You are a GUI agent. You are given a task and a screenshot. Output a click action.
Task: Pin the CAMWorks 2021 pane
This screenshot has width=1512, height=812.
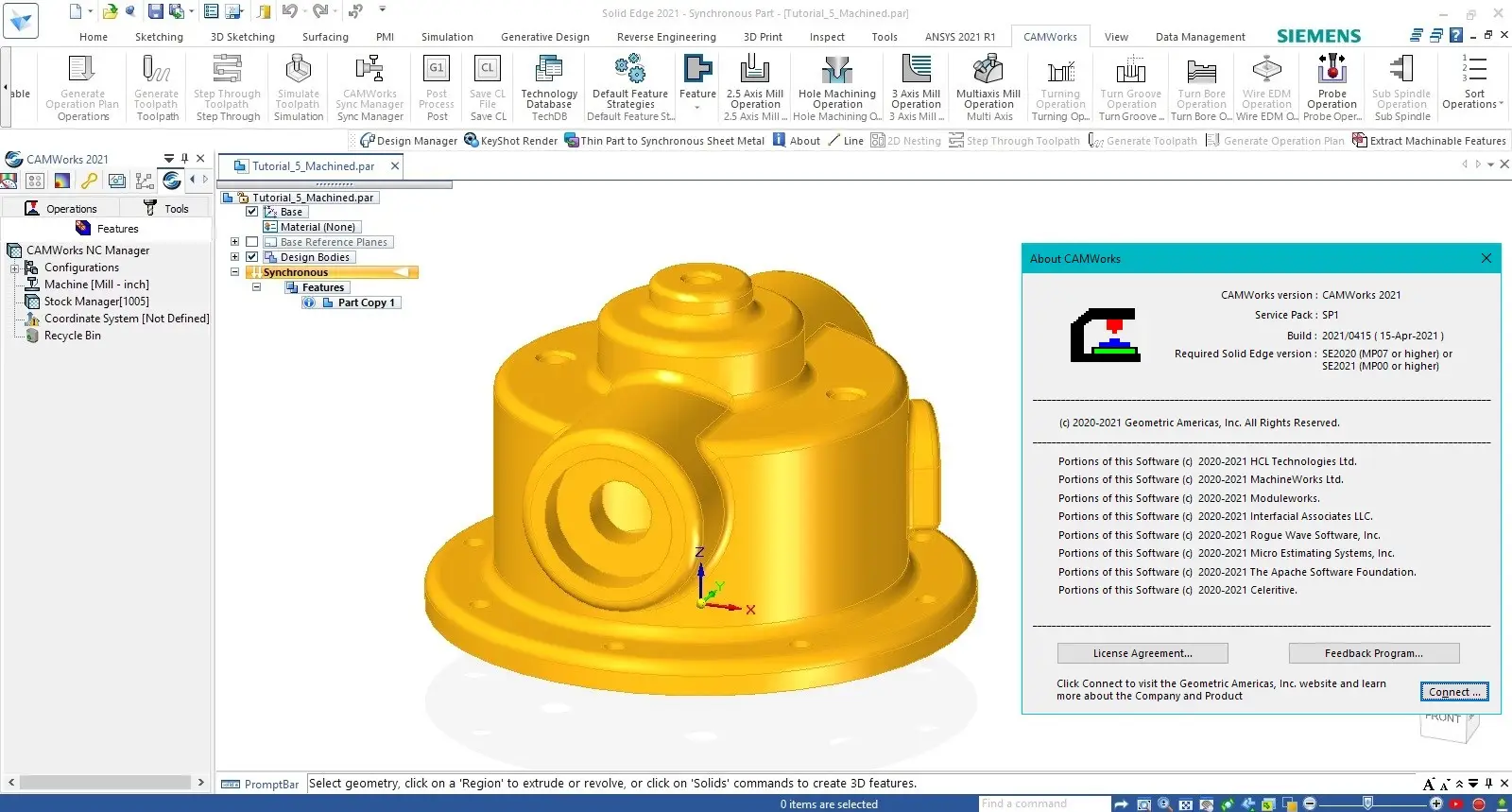[184, 159]
